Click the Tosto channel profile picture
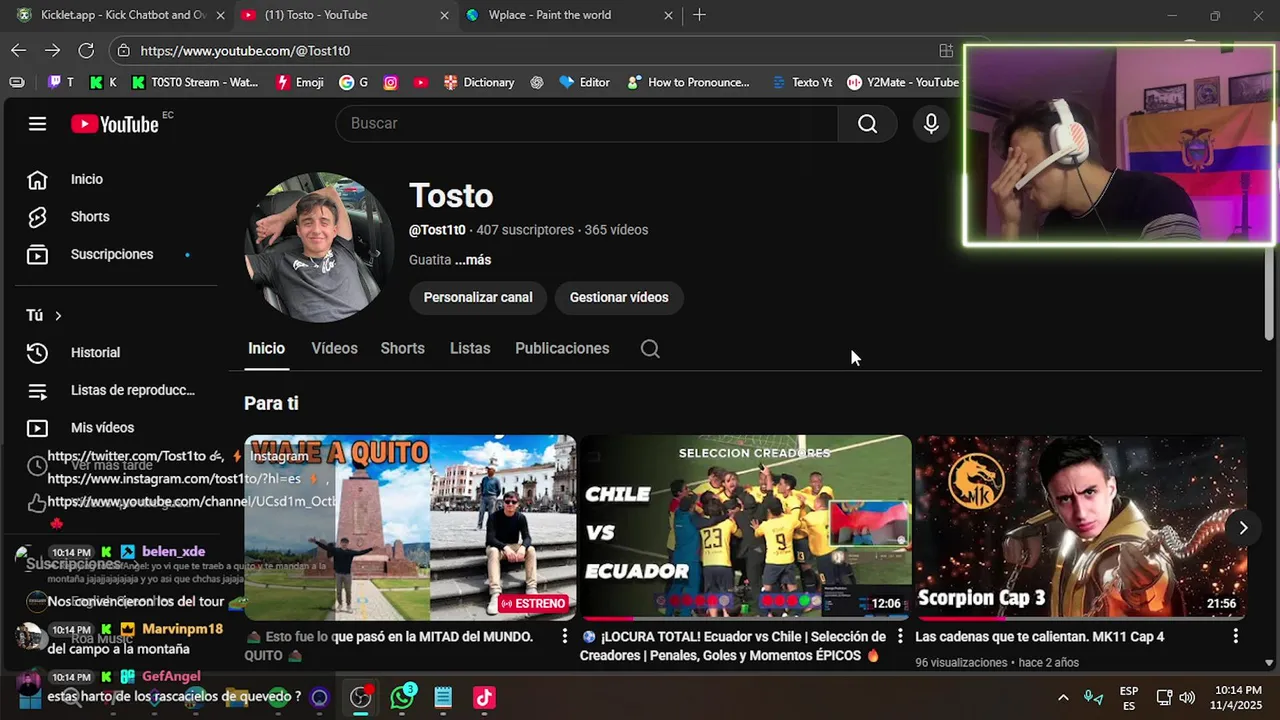Image resolution: width=1280 pixels, height=720 pixels. coord(319,248)
